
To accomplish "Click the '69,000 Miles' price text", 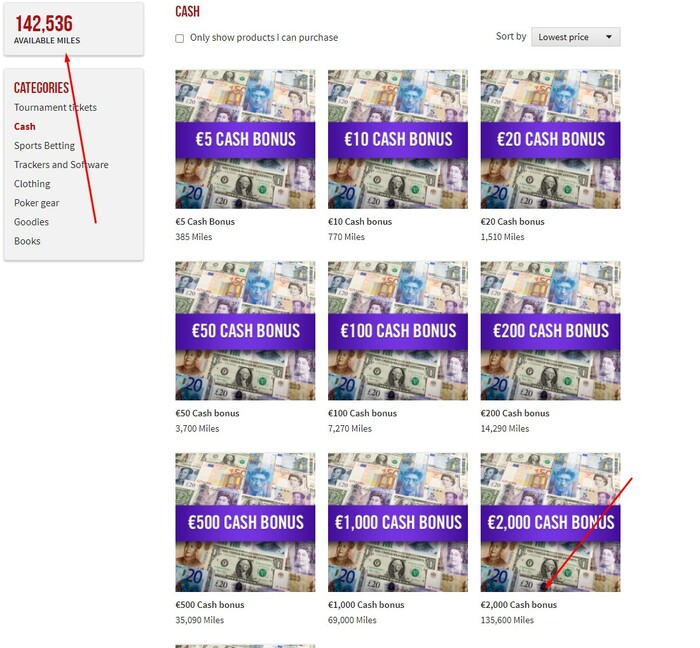I will [352, 620].
